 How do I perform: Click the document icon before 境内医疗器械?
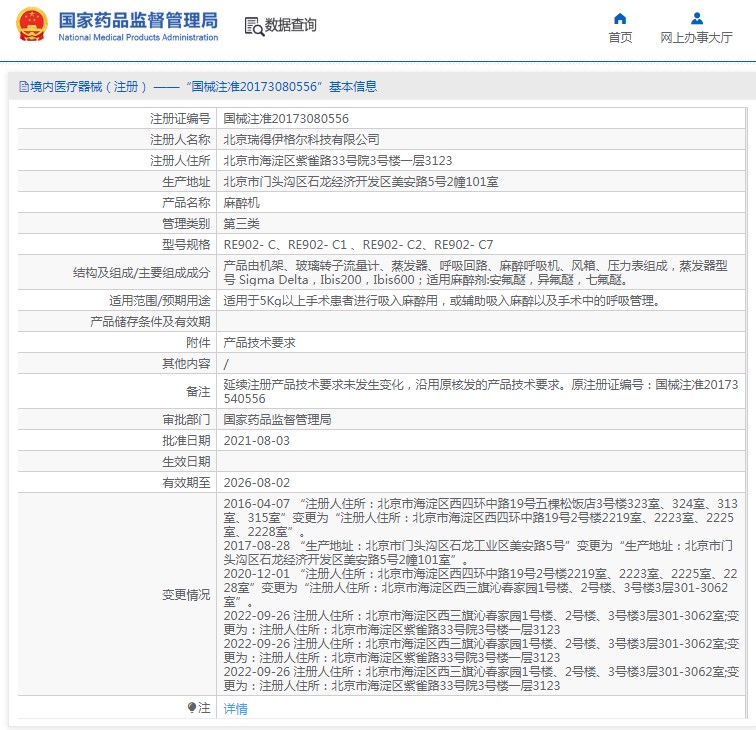(x=24, y=87)
